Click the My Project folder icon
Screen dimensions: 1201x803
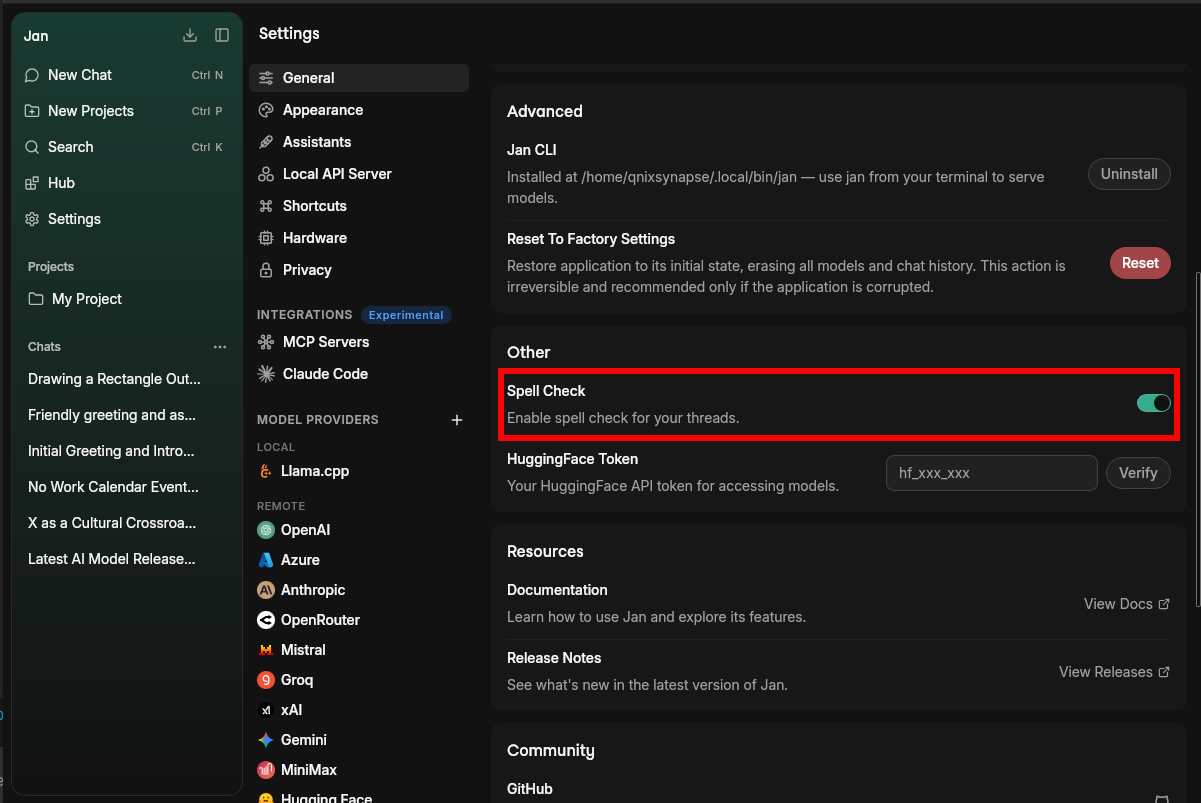(36, 299)
